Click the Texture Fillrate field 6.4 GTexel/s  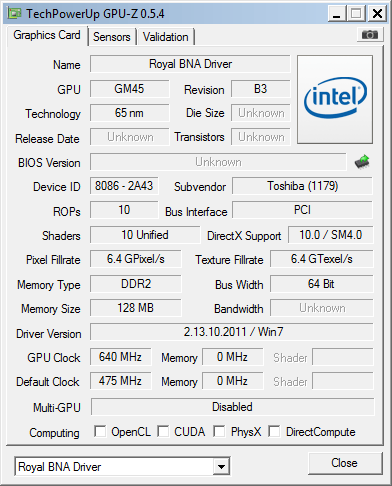322,259
